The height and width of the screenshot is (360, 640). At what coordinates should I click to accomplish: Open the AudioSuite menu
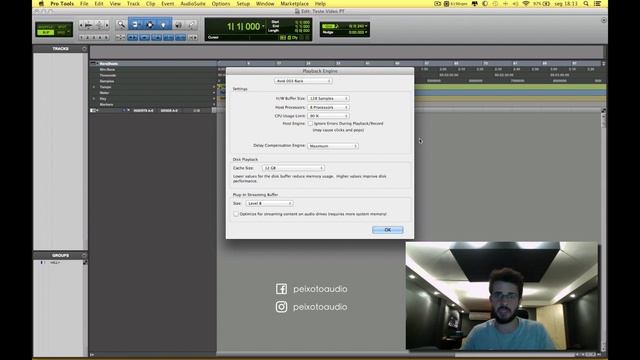click(193, 4)
